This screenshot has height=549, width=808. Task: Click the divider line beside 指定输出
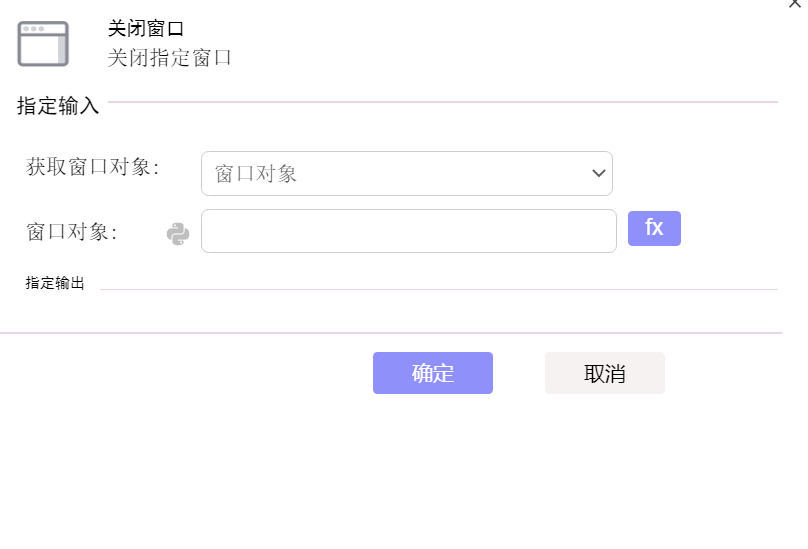439,289
